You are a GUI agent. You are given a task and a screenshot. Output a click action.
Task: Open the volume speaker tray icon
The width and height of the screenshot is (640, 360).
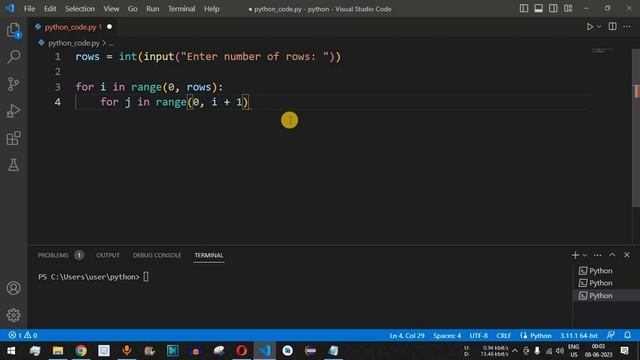click(x=560, y=351)
